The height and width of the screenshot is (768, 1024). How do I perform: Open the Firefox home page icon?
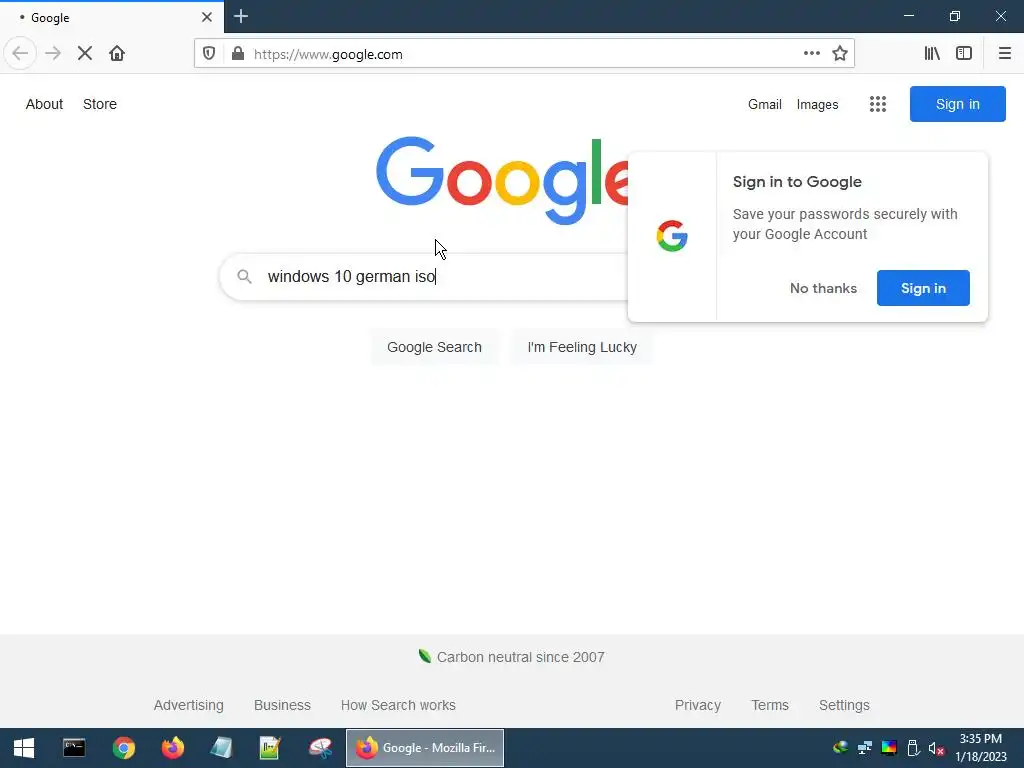(117, 54)
